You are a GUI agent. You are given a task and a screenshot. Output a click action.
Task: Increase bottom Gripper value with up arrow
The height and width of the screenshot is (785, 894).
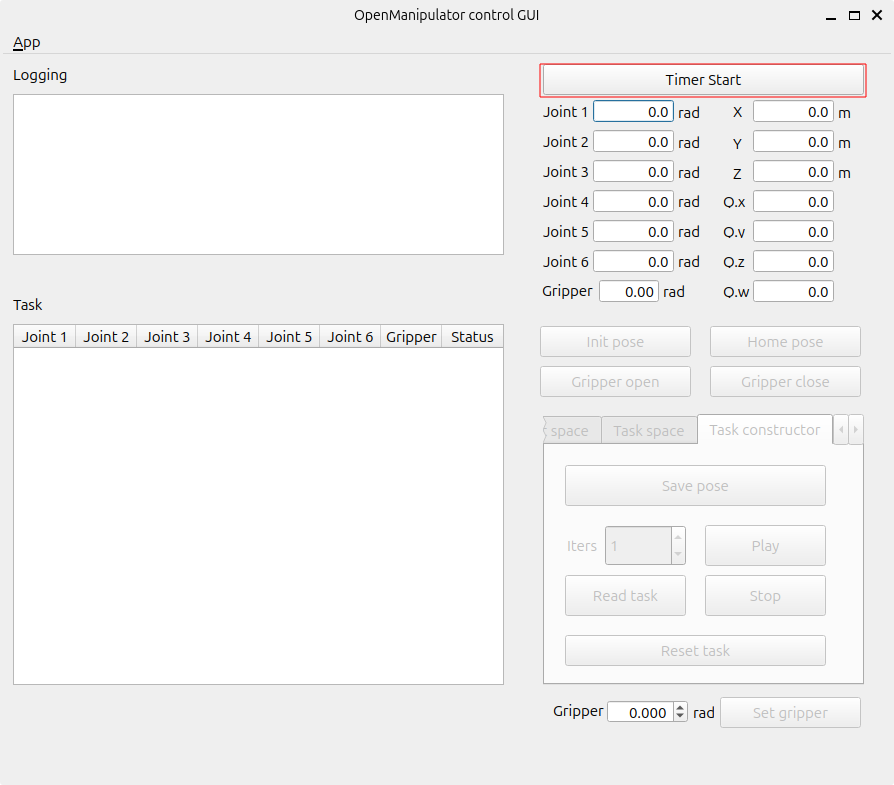pos(680,707)
